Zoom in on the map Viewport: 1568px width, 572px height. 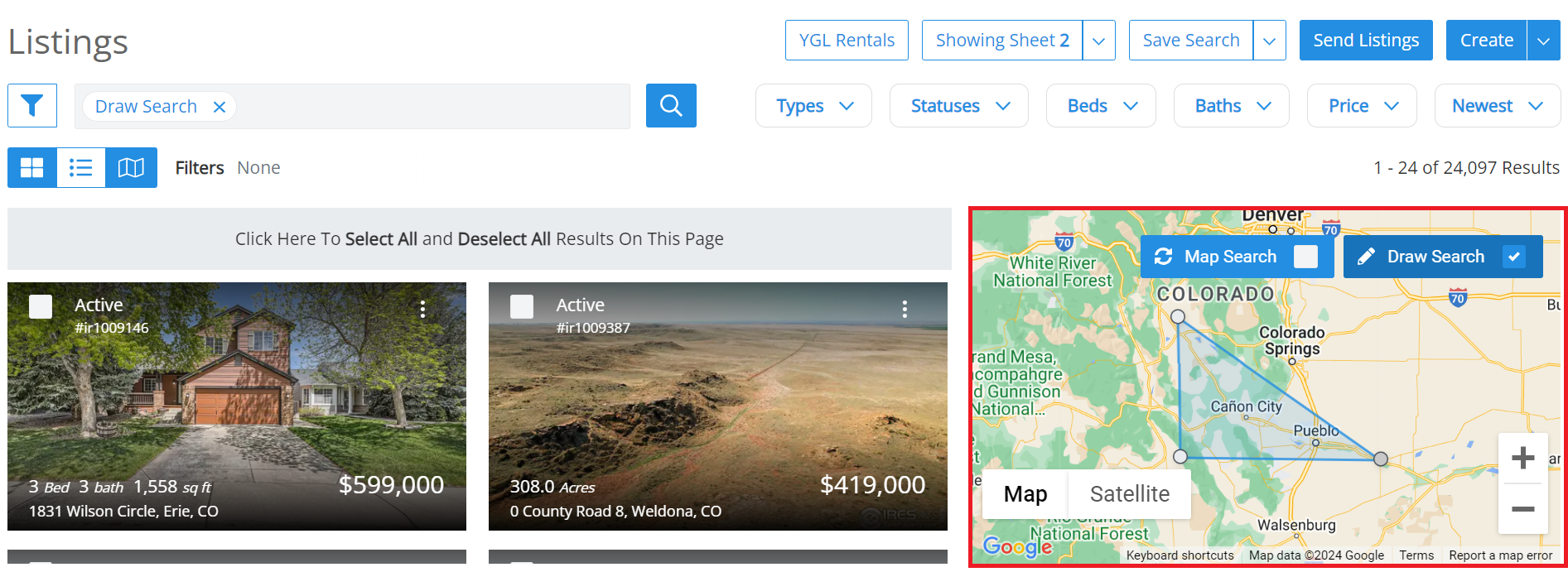pos(1522,458)
